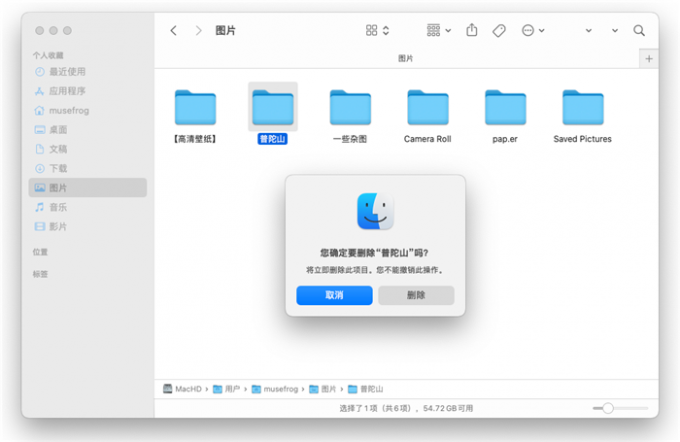Open 文稿 in sidebar
Screen dimensions: 680x442
(88, 149)
